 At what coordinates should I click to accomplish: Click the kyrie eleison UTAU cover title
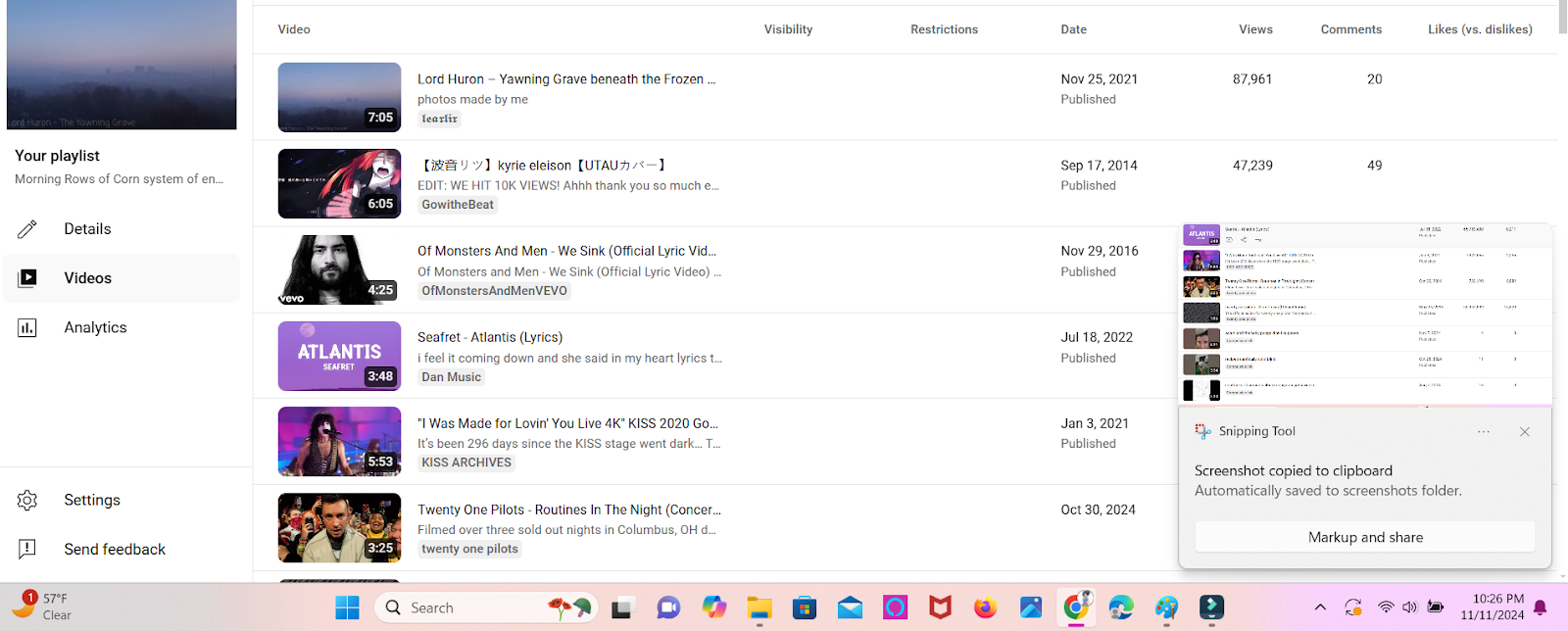[x=543, y=166]
